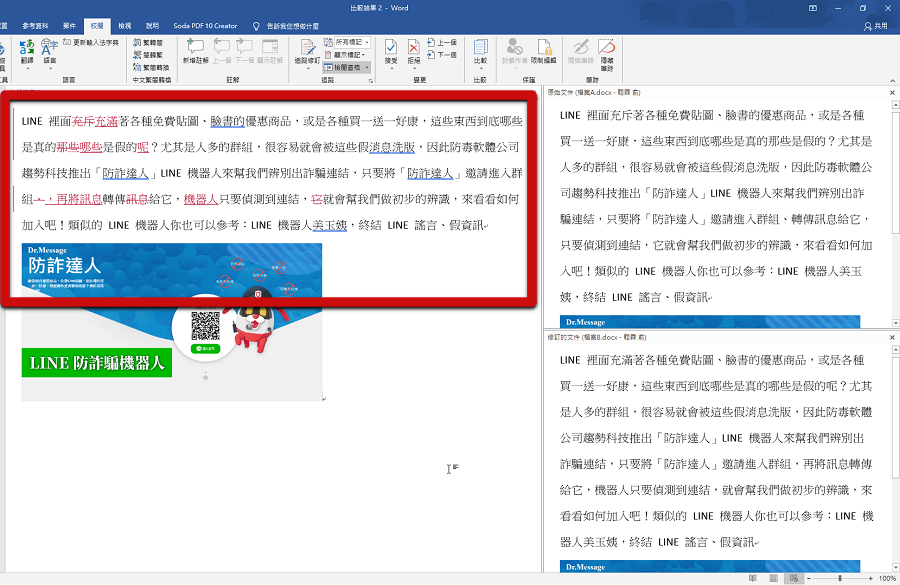The width and height of the screenshot is (900, 585).
Task: Click the Translate (翻譯) icon
Action: [27, 48]
